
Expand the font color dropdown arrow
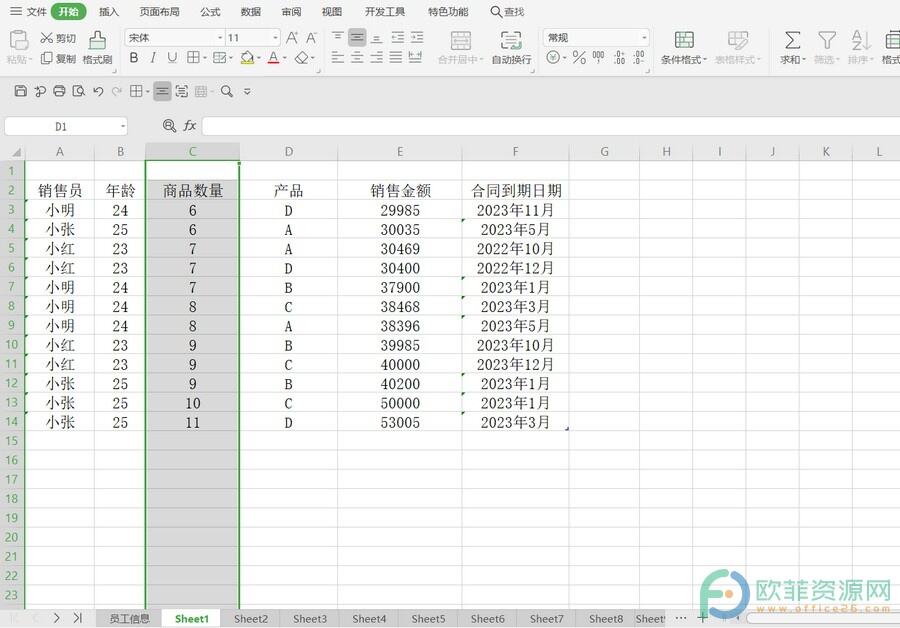point(284,58)
